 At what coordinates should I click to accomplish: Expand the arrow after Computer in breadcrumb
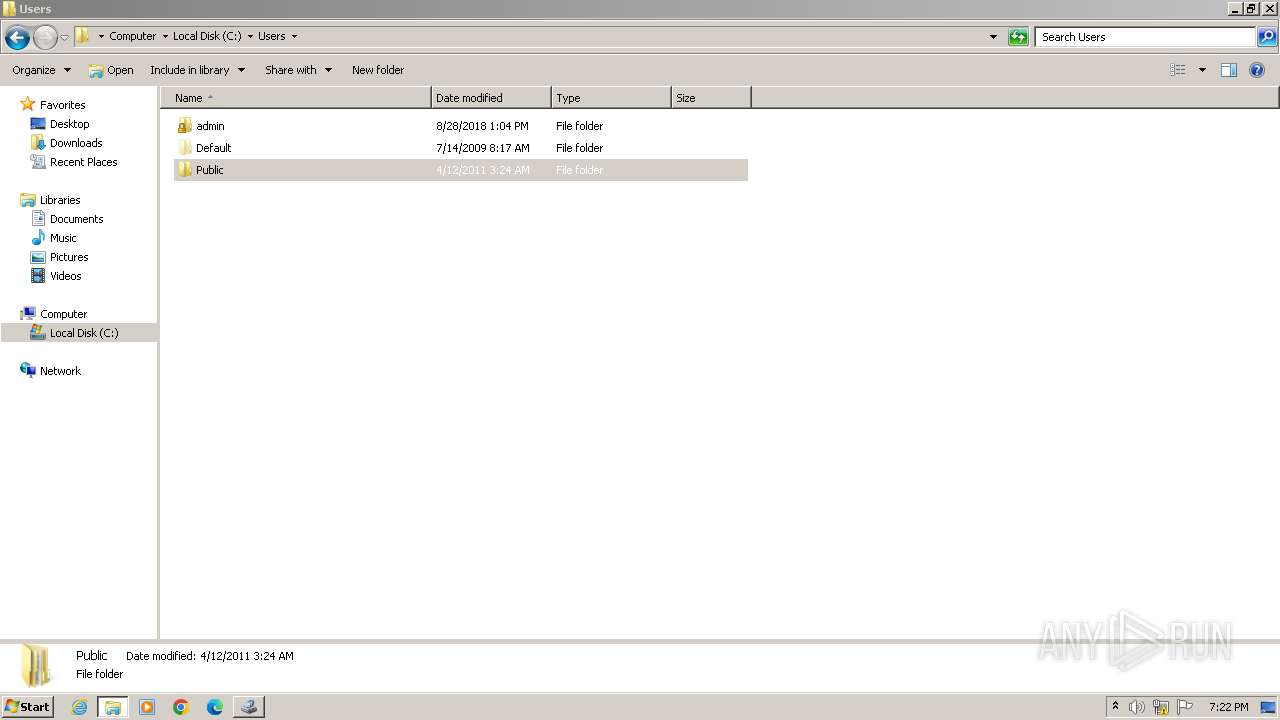click(x=165, y=36)
